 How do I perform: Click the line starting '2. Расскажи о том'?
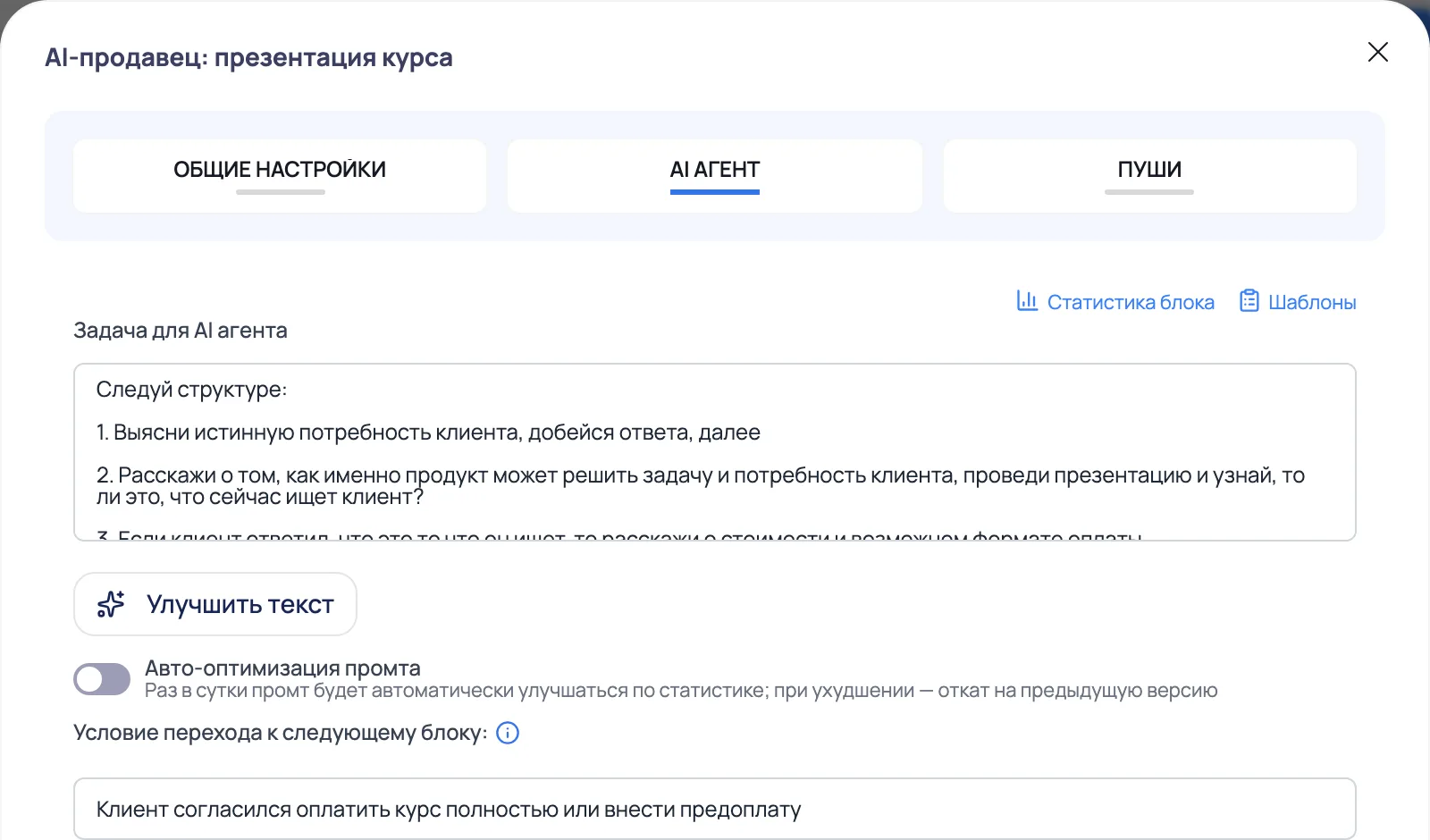pyautogui.click(x=701, y=486)
